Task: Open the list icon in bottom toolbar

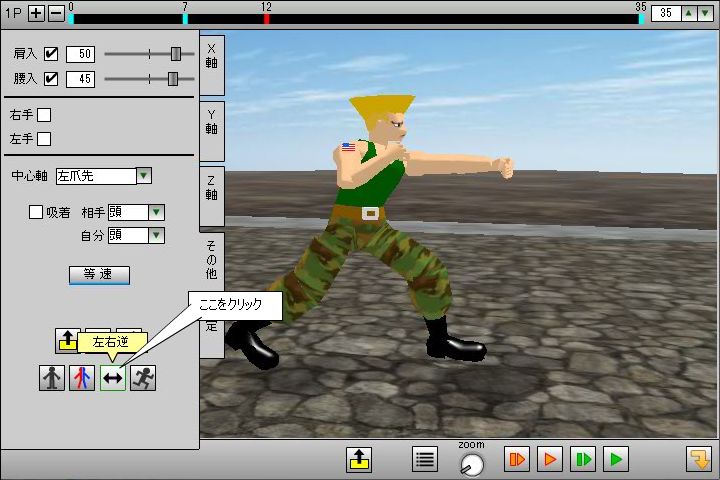Action: point(425,459)
